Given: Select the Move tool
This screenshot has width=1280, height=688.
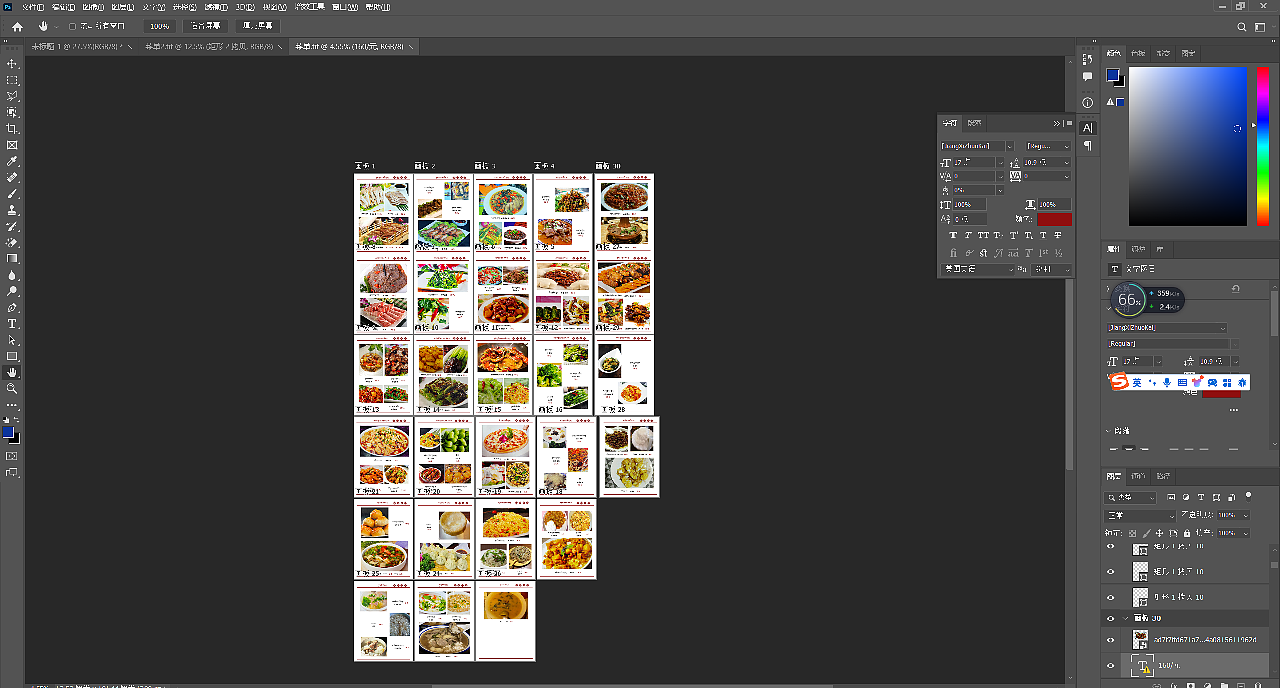Looking at the screenshot, I should [12, 64].
